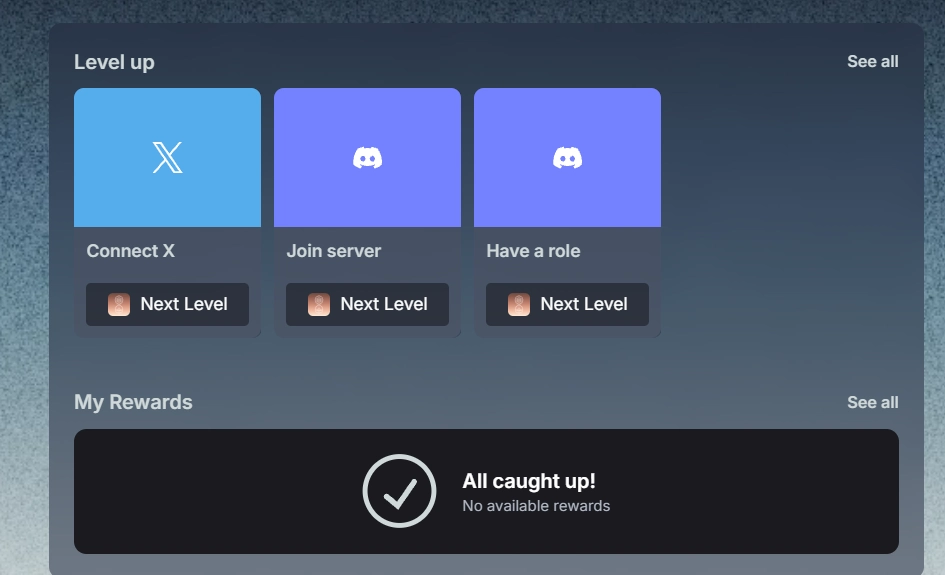
Task: Click the Discord logo on Join server card
Action: (368, 158)
